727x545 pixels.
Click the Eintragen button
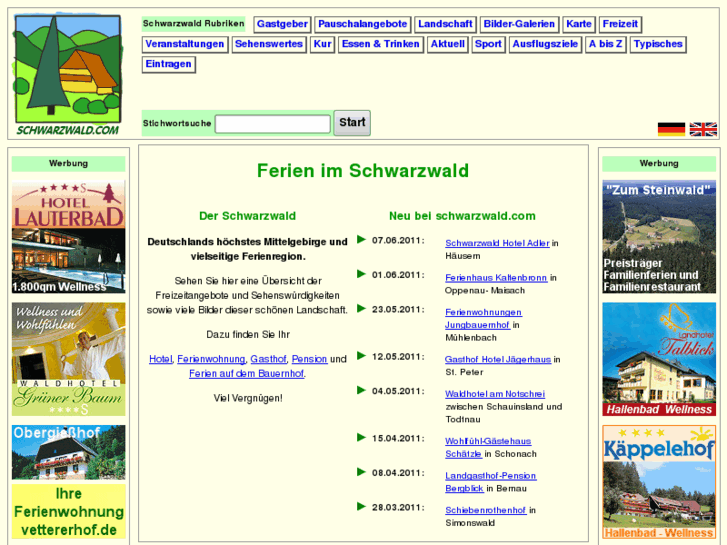168,64
